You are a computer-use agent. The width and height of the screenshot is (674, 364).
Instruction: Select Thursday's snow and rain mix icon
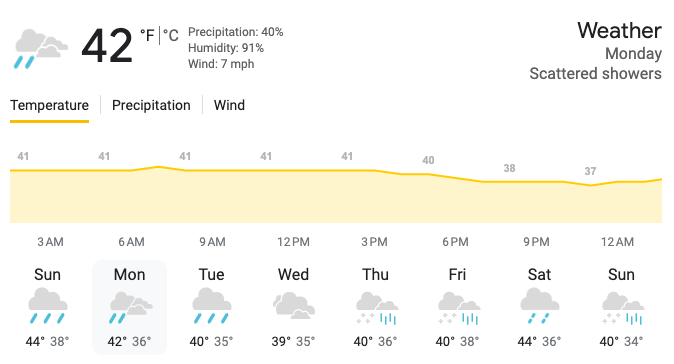(x=376, y=308)
